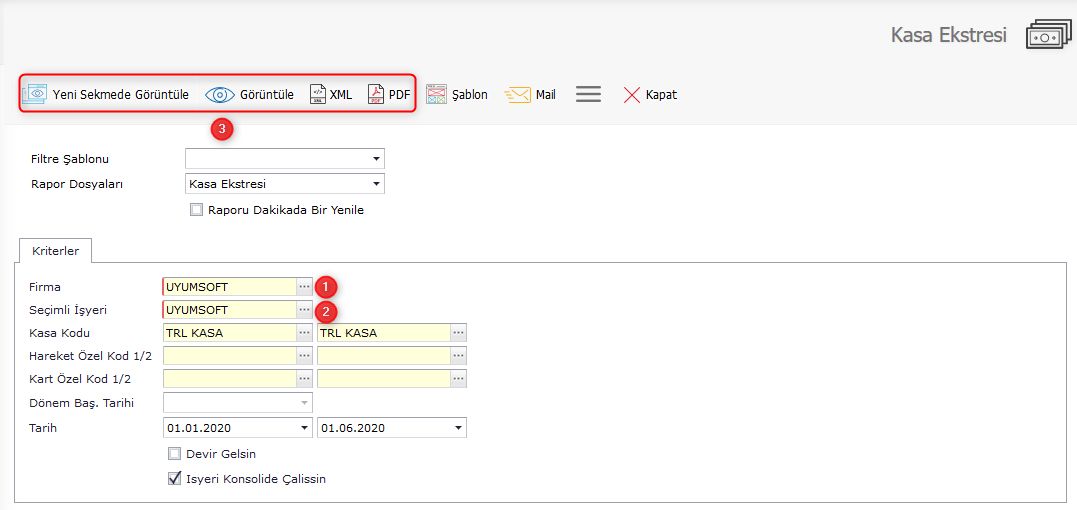
Task: Select the Kriterler tab
Action: coord(55,250)
